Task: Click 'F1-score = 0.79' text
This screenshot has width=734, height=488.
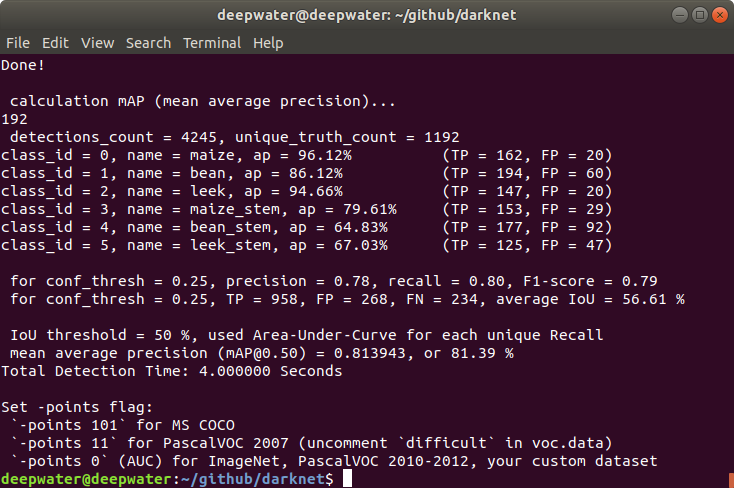Action: tap(590, 281)
